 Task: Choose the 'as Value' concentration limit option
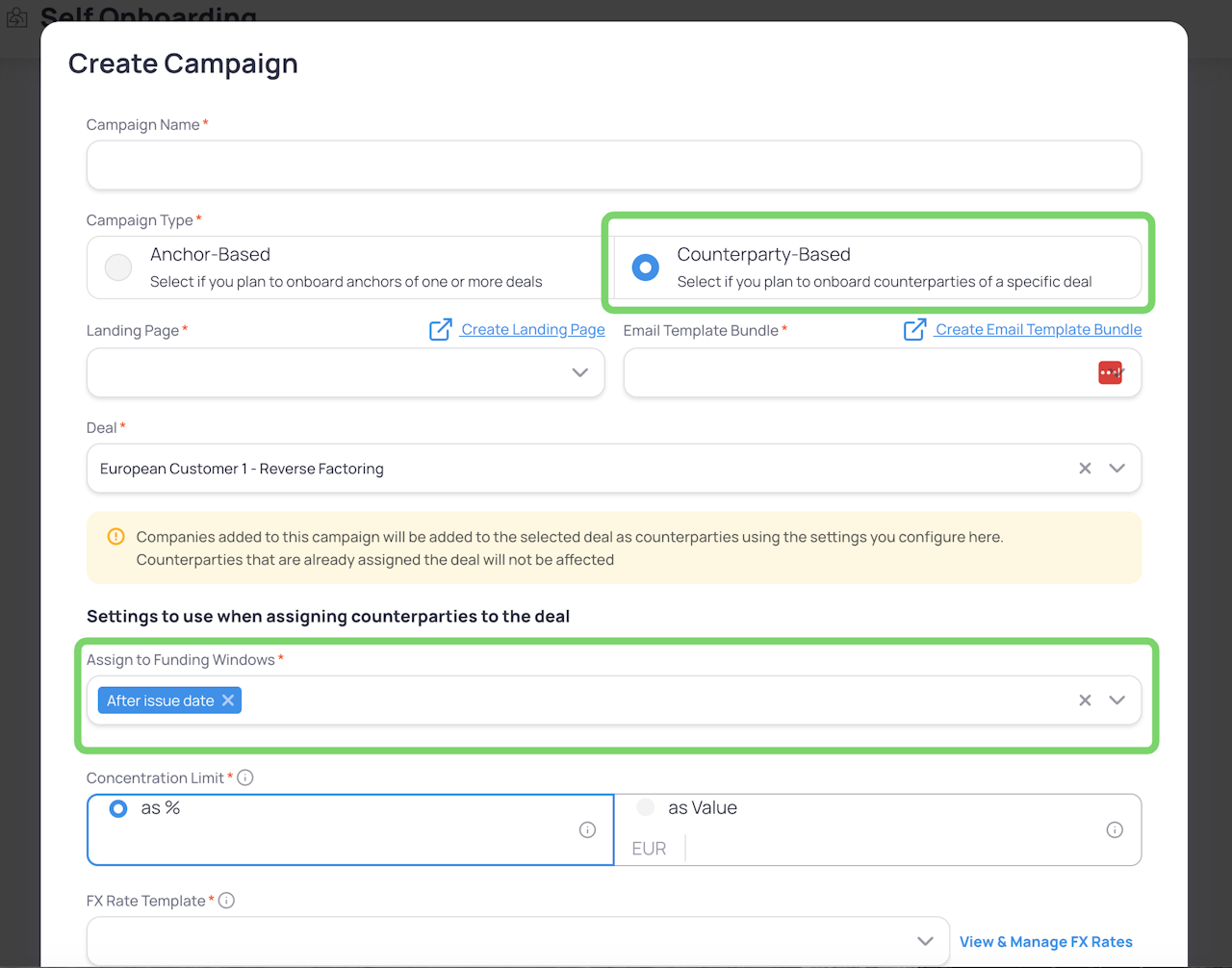point(646,807)
